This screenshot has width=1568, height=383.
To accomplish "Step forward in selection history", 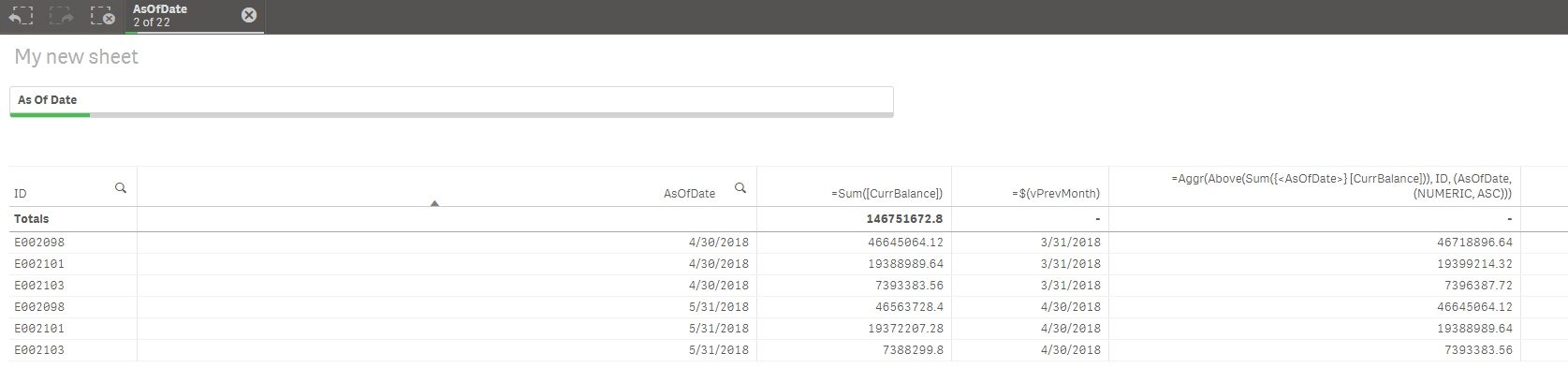I will [x=61, y=16].
